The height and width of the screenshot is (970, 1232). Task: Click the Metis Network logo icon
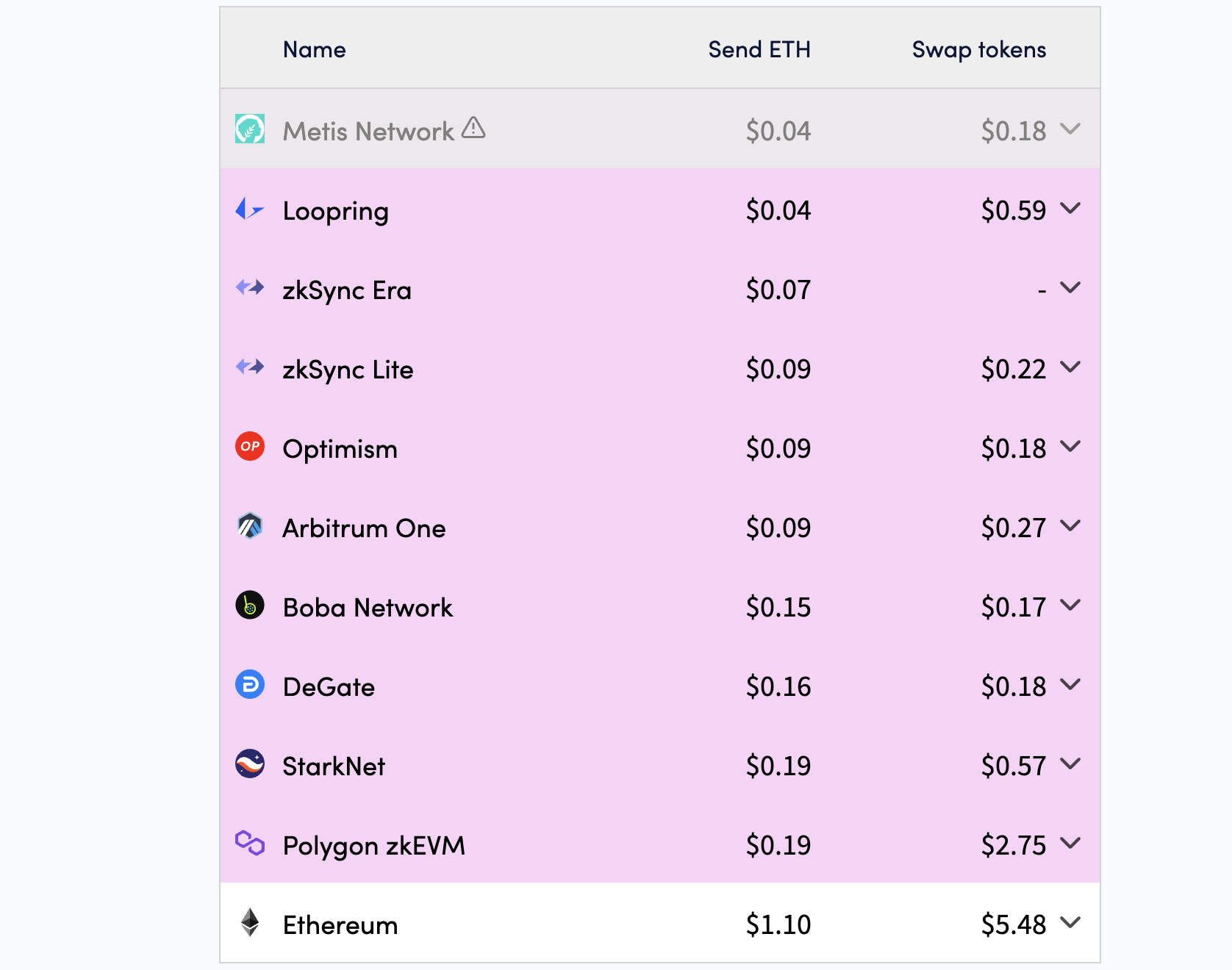[x=250, y=129]
